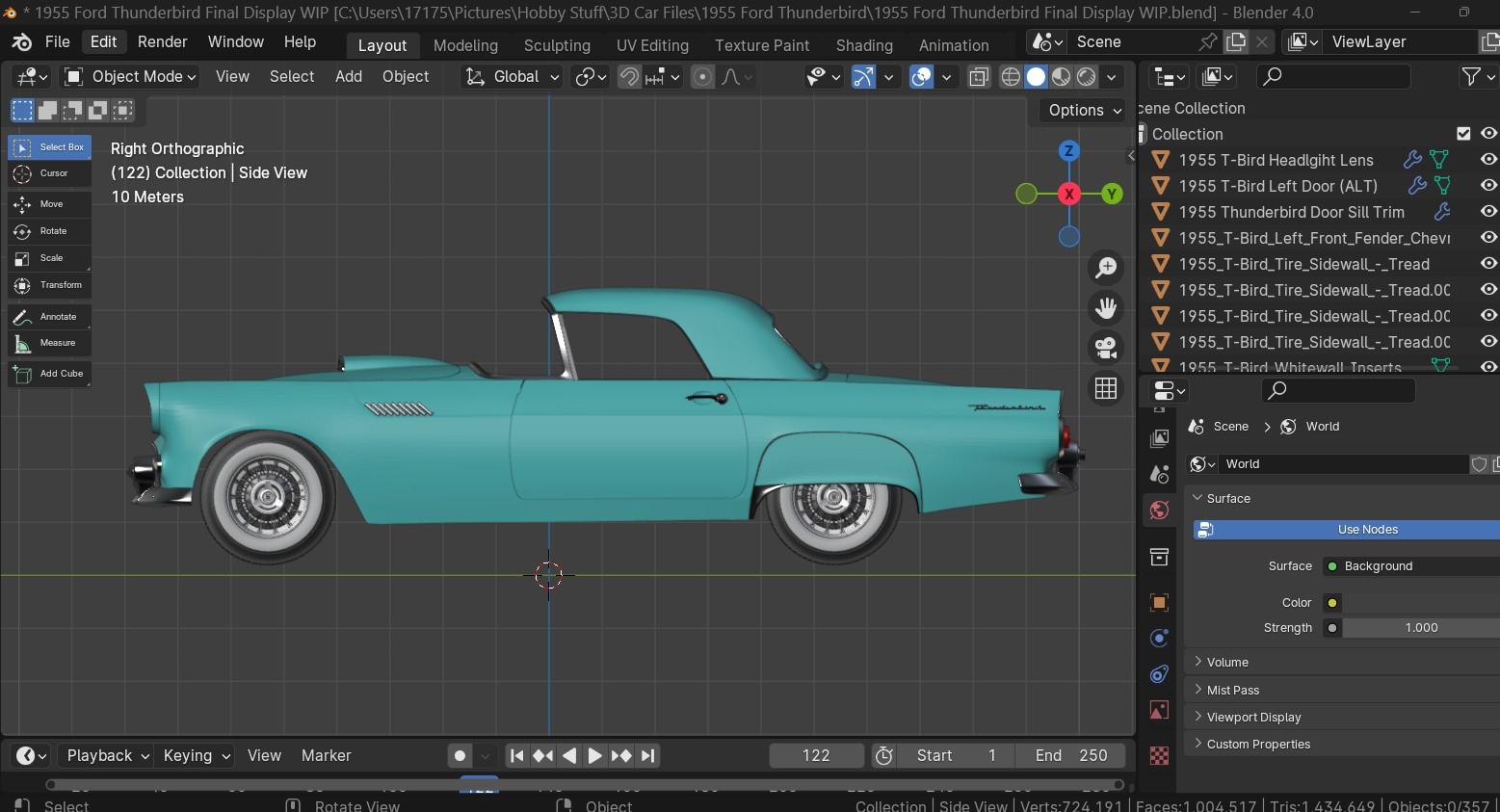Open the Physics properties tab icon

1159,638
